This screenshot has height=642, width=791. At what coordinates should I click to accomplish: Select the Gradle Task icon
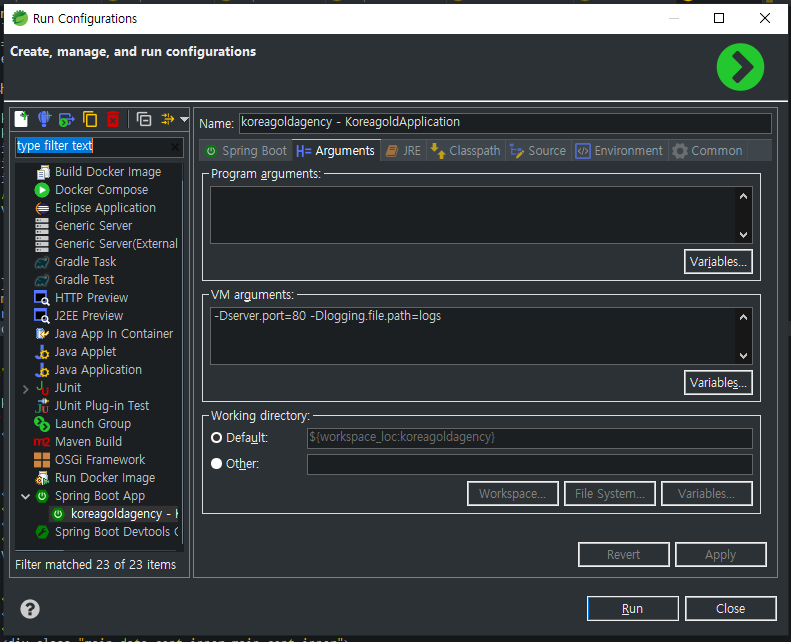pos(42,262)
